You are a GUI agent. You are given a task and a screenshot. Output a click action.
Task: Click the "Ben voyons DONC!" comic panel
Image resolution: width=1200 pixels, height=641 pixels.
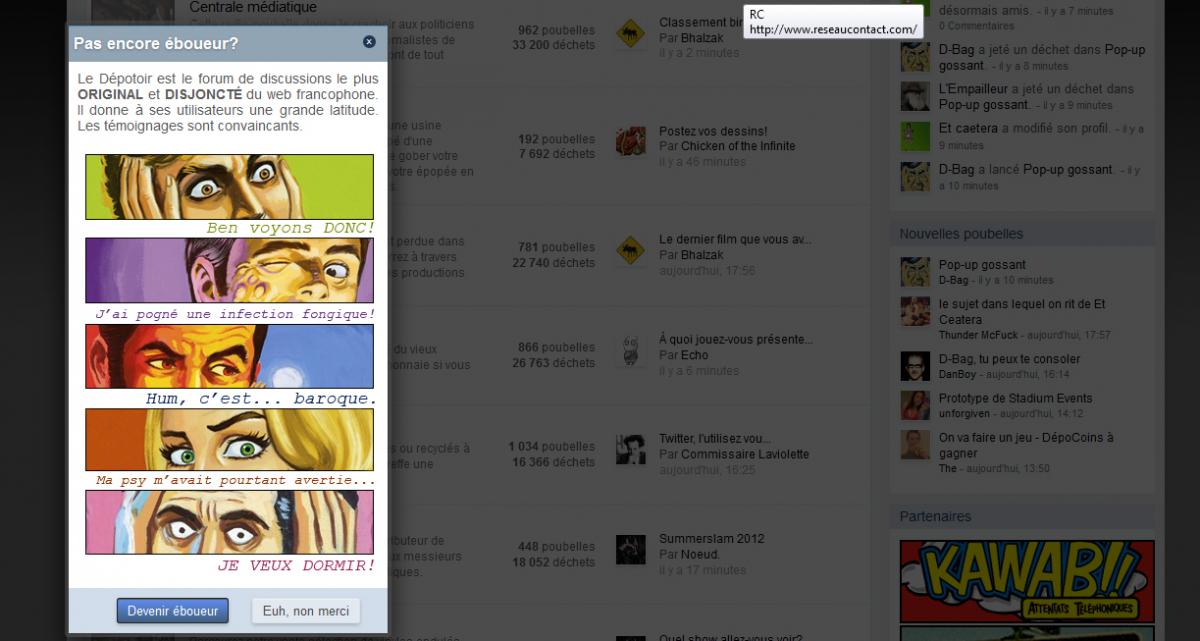point(229,187)
